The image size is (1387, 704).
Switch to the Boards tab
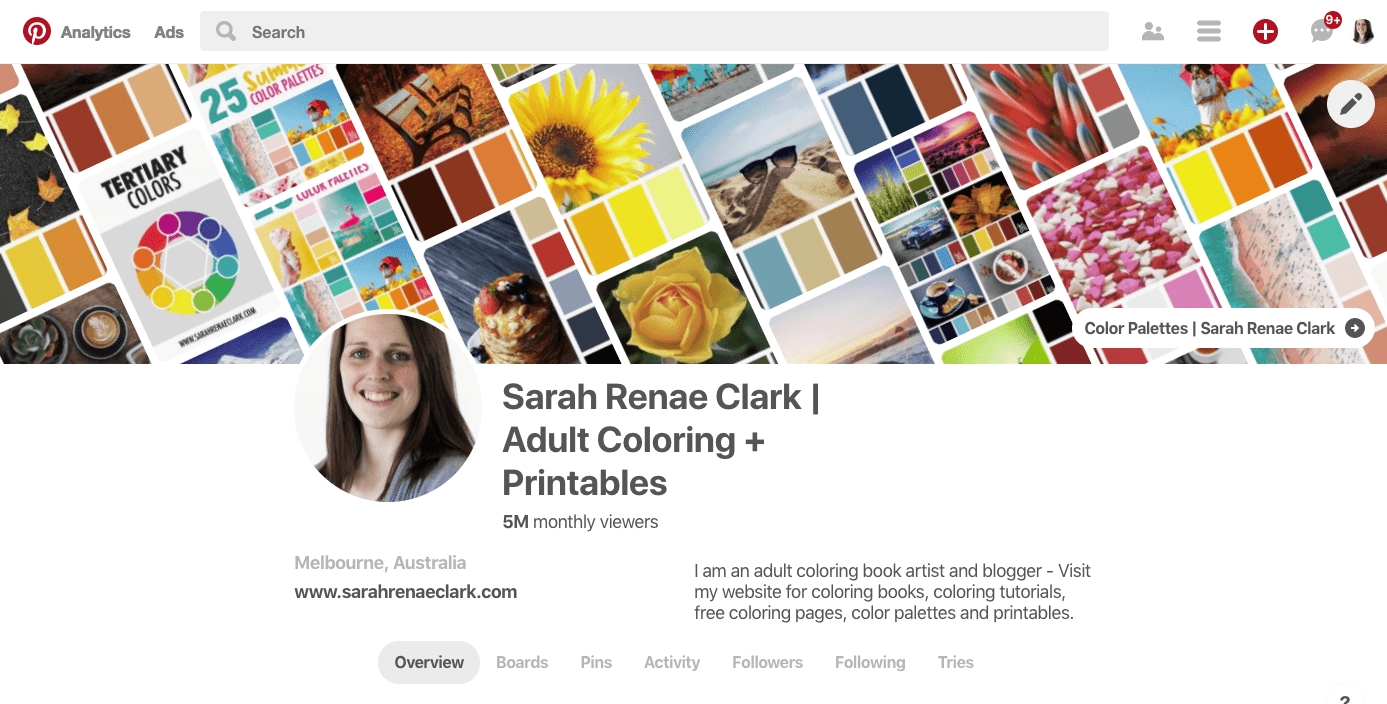522,662
